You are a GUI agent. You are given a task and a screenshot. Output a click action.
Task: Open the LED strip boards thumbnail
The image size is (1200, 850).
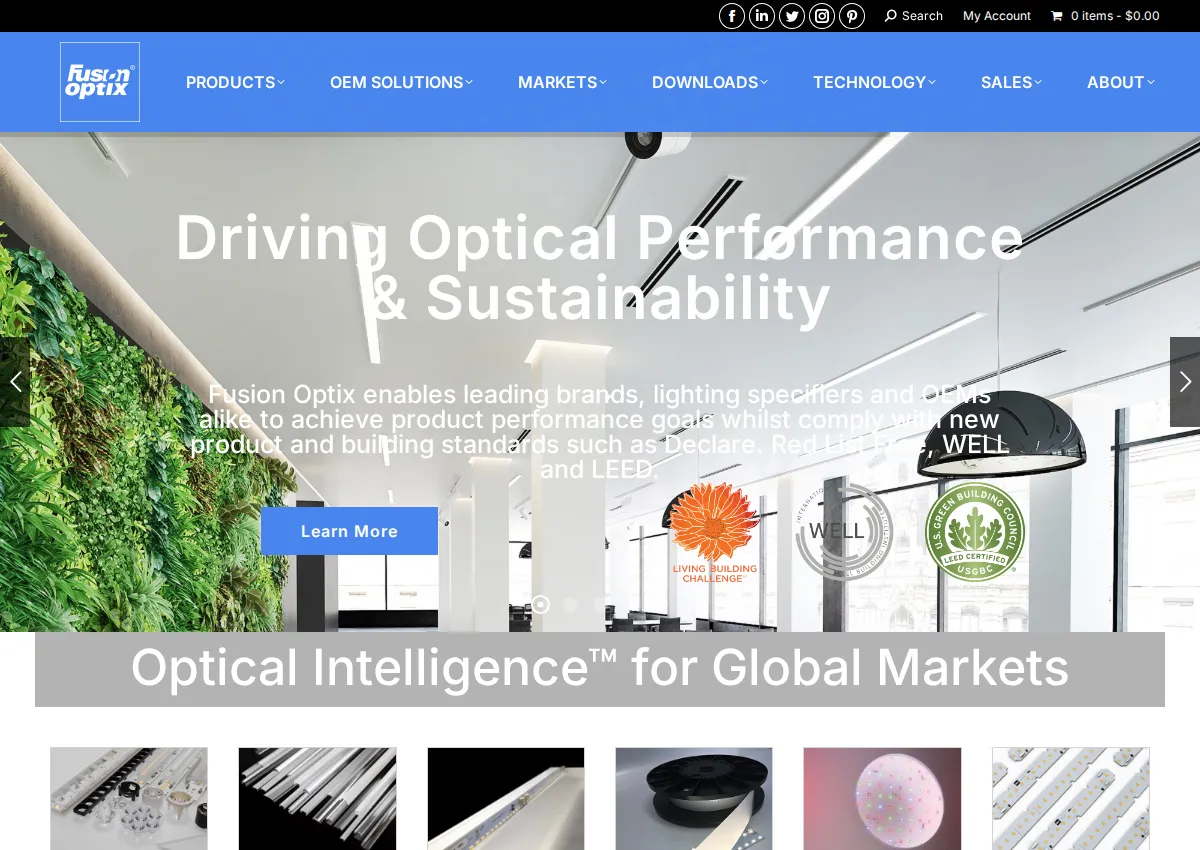1071,799
